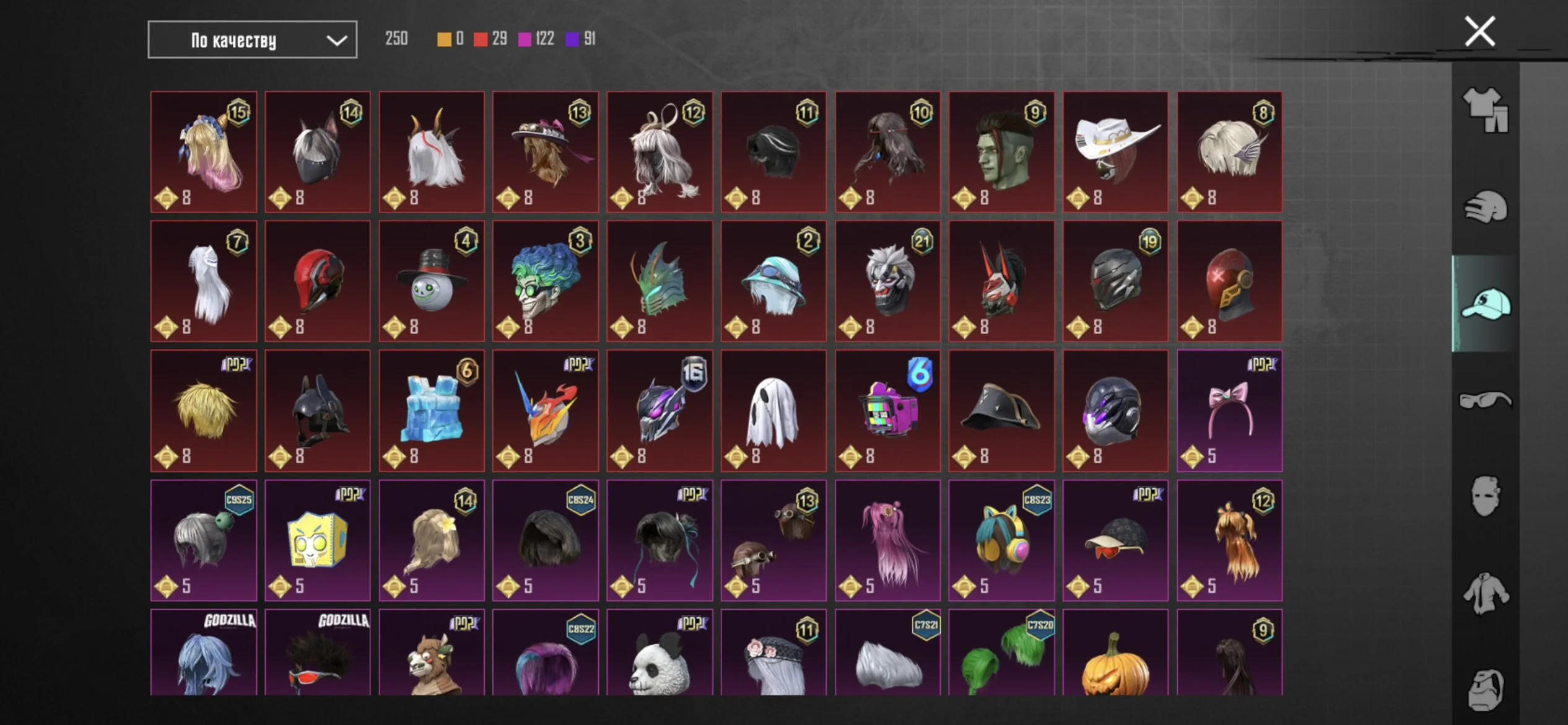
Task: Expand sort options via chevron arrow
Action: [x=336, y=40]
